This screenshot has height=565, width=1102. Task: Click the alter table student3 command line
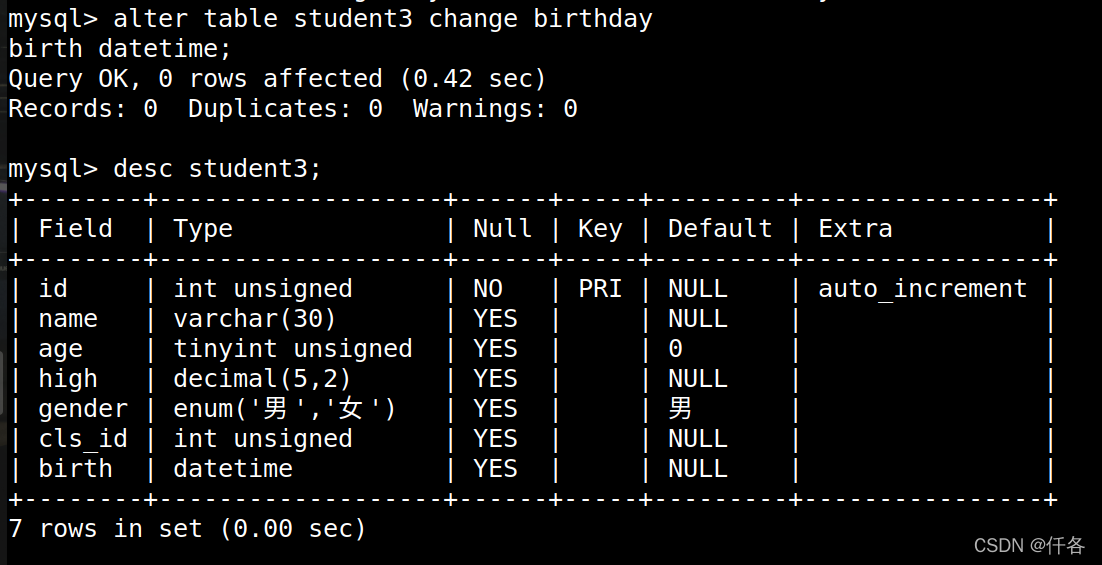click(330, 19)
